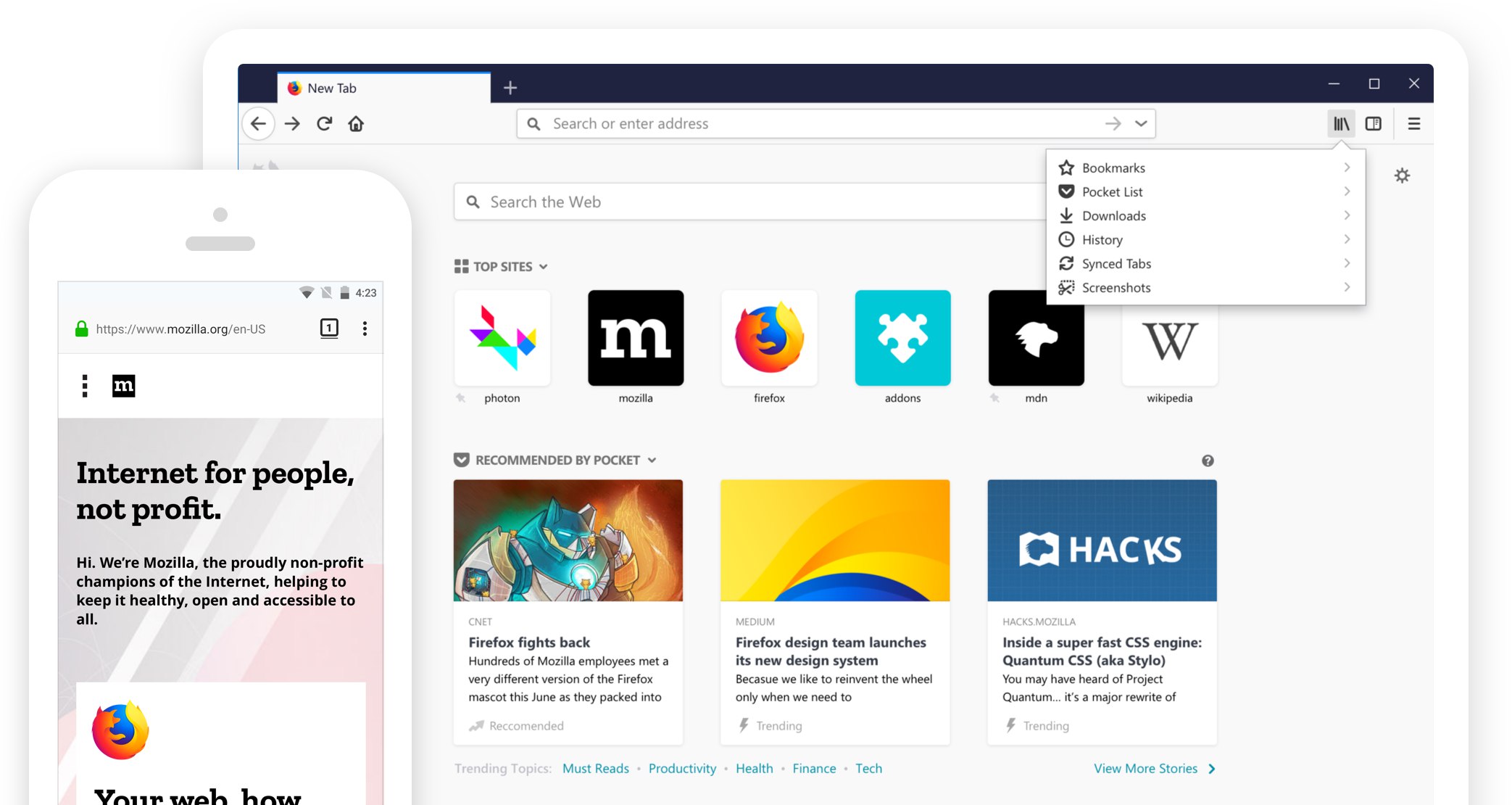The image size is (1512, 805).
Task: Expand the Screenshots submenu chevron
Action: pyautogui.click(x=1347, y=287)
